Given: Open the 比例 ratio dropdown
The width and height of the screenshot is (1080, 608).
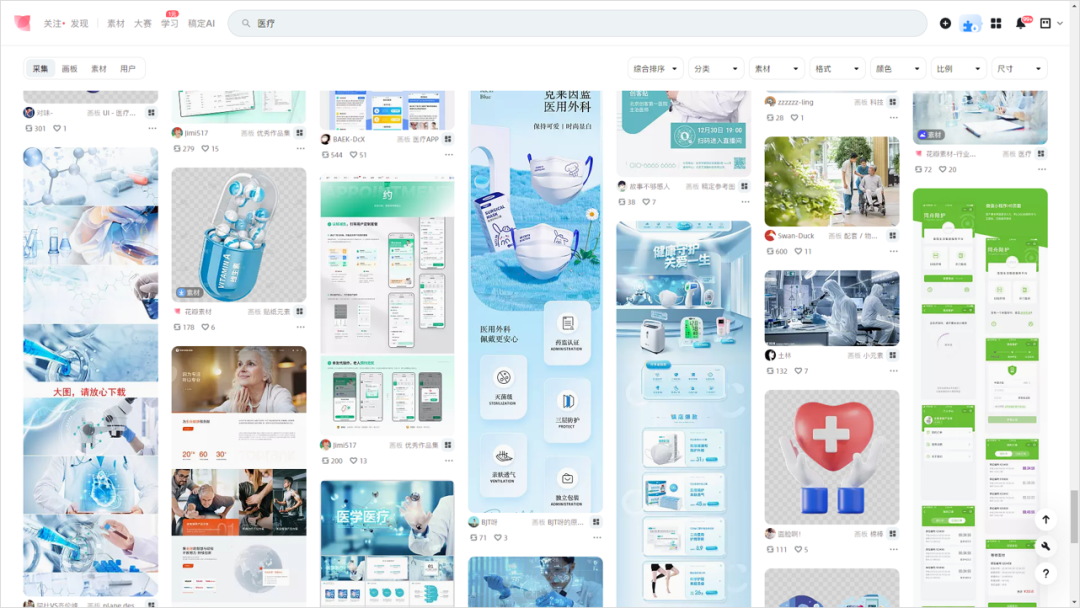Looking at the screenshot, I should (958, 69).
